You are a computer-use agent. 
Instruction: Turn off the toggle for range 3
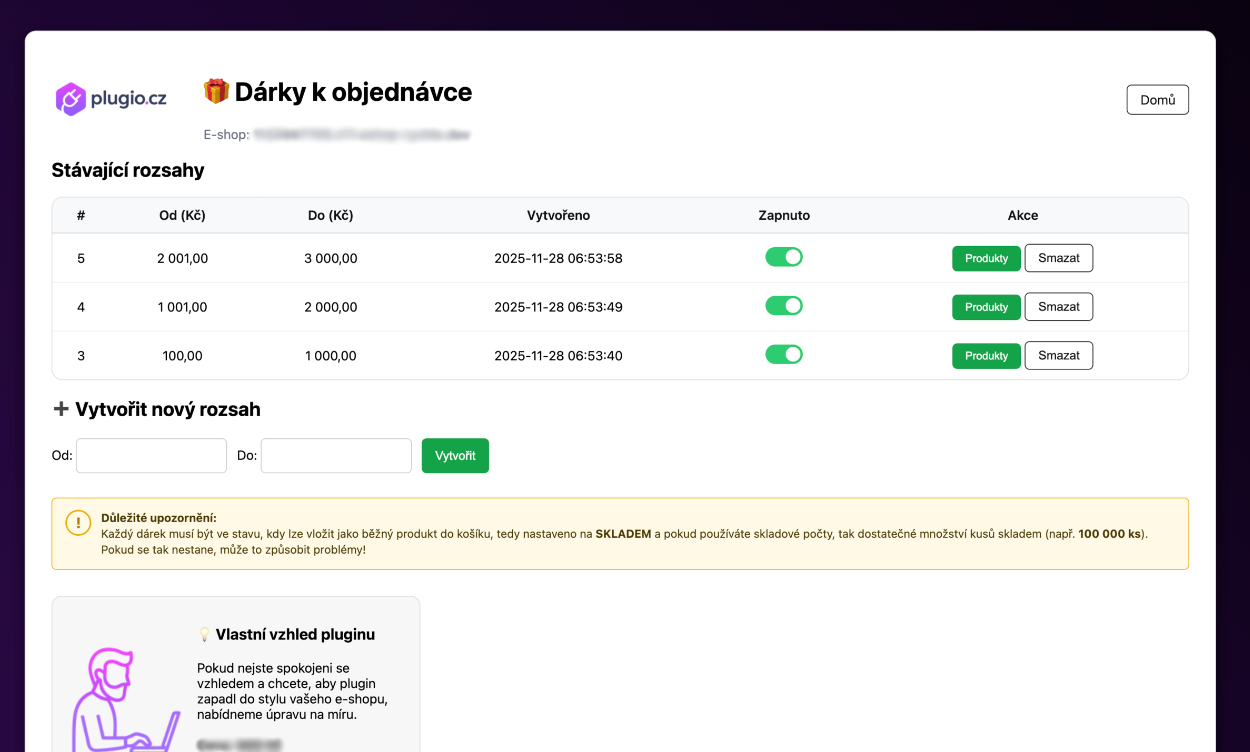coord(784,355)
